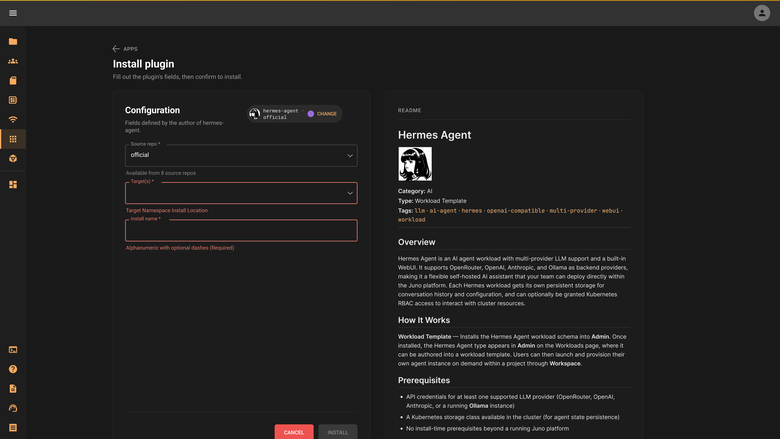The height and width of the screenshot is (439, 780).
Task: Click CHANGE to switch plugin
Action: tap(327, 114)
